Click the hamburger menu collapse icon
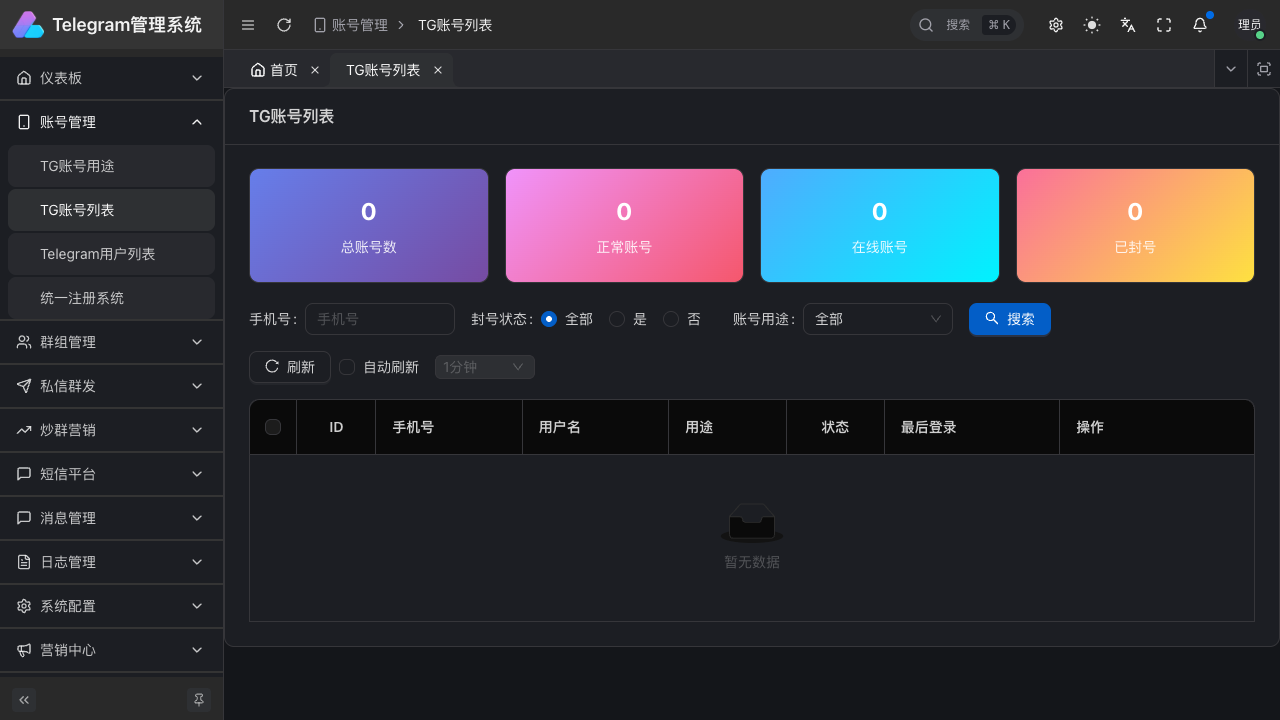1280x720 pixels. click(248, 25)
